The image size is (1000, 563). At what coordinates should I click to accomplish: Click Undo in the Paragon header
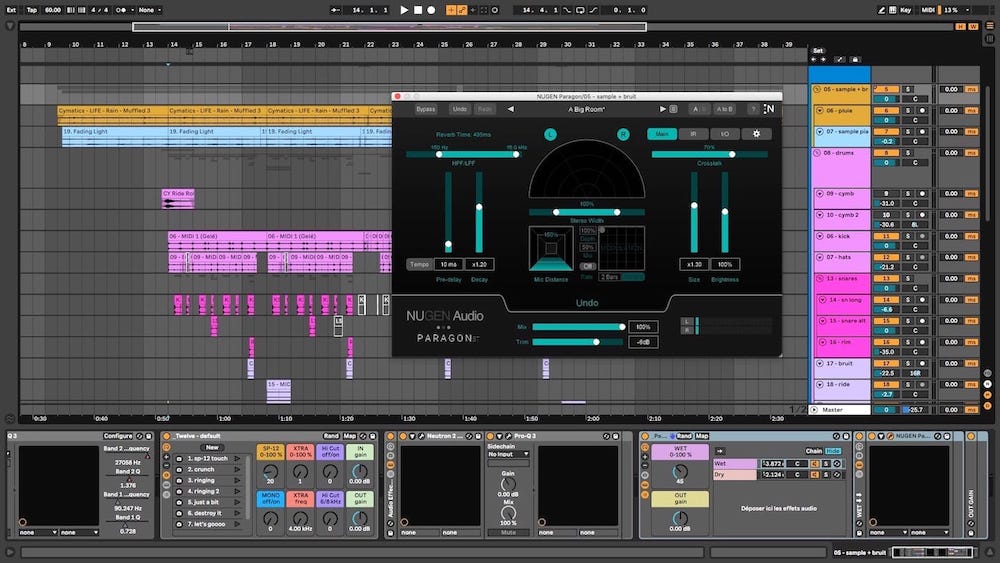[x=459, y=109]
